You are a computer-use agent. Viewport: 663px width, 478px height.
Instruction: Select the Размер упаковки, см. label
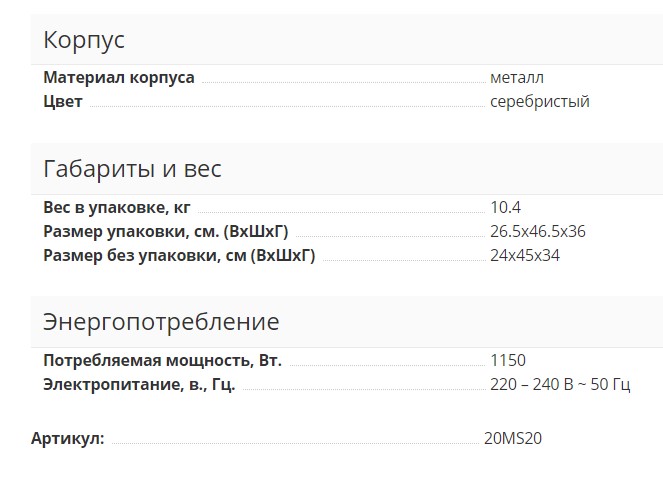166,232
